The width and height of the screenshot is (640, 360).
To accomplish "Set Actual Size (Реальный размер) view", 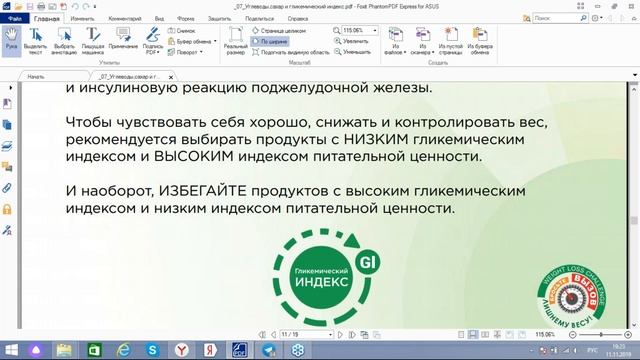I will (236, 40).
